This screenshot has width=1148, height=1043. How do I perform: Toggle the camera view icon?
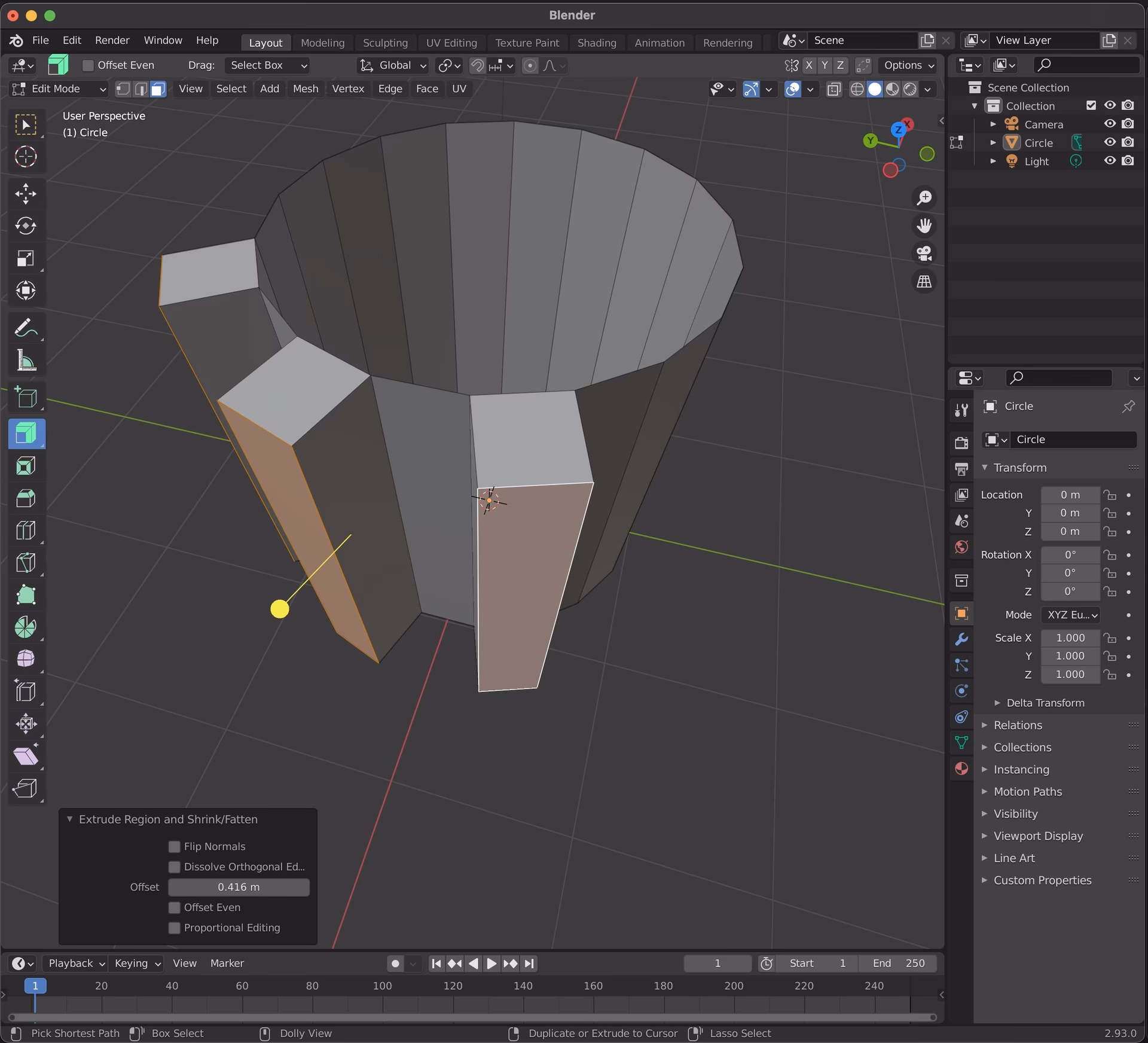pos(924,254)
